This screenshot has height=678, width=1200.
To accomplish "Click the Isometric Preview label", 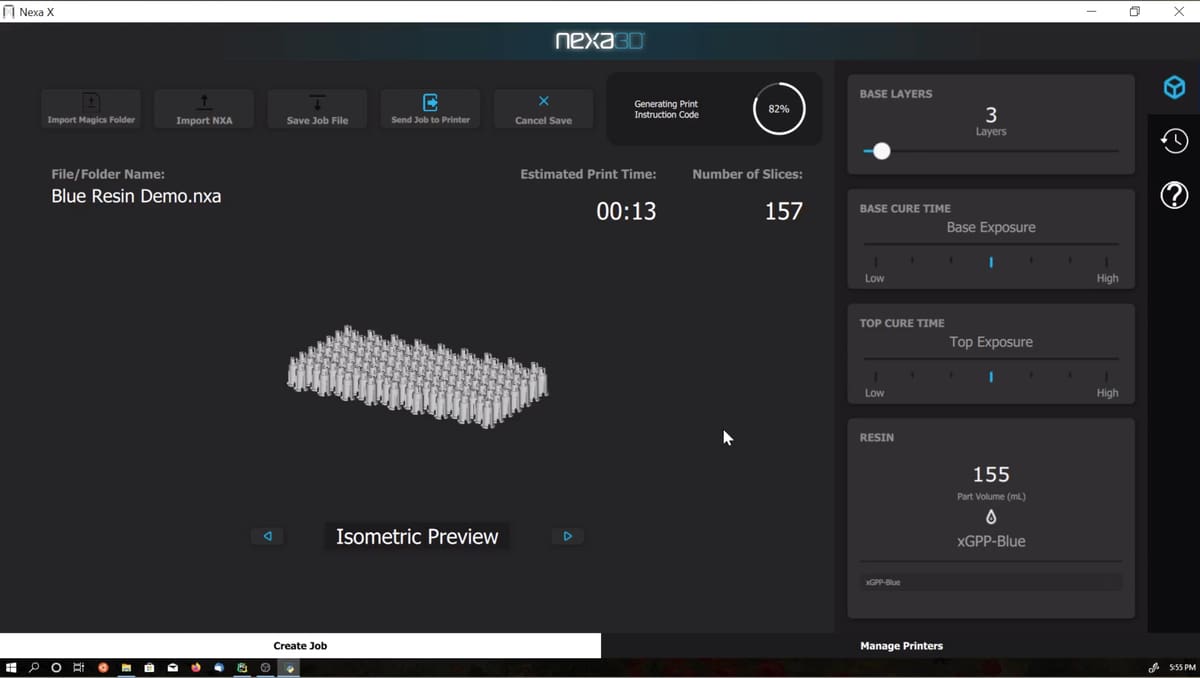I will point(417,536).
